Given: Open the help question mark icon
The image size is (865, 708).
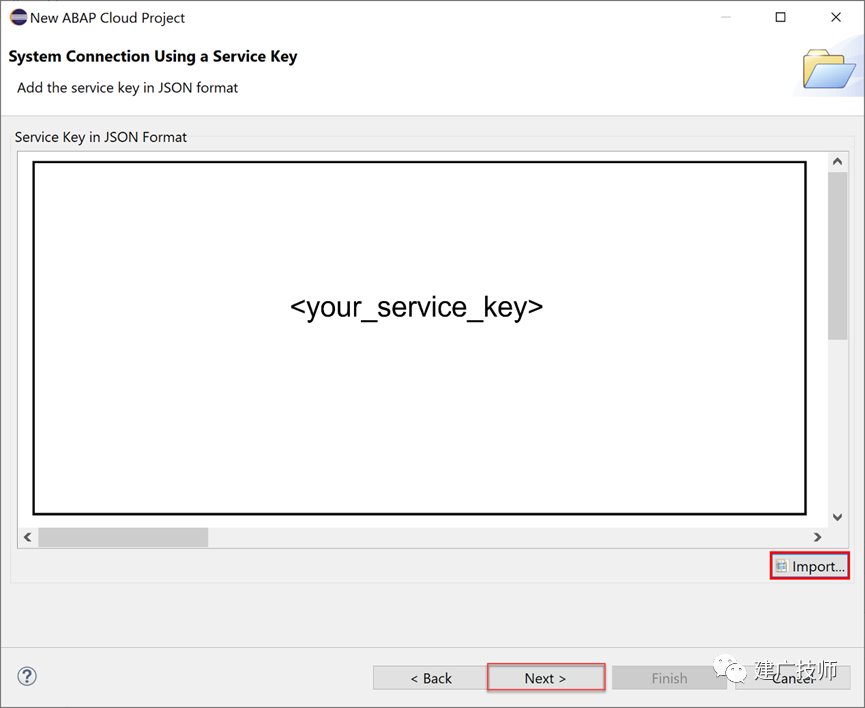Looking at the screenshot, I should point(27,676).
